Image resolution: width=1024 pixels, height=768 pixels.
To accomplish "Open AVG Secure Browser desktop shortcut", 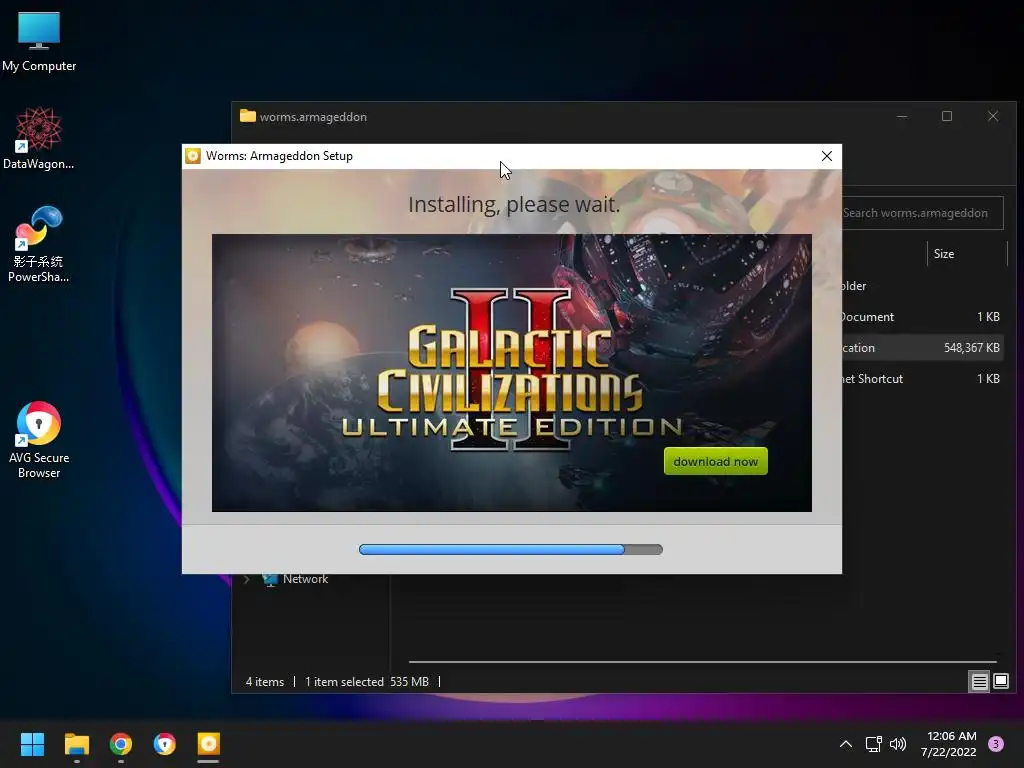I will [39, 440].
